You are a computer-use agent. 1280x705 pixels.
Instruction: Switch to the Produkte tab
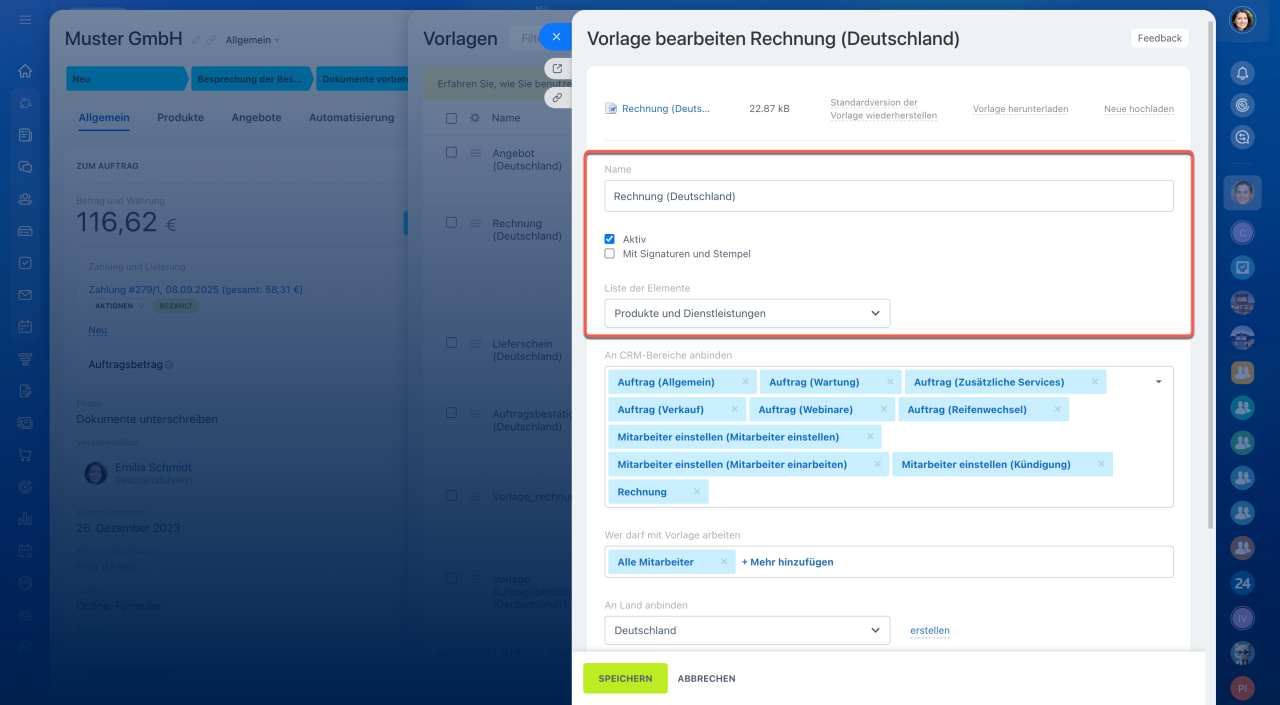point(180,117)
